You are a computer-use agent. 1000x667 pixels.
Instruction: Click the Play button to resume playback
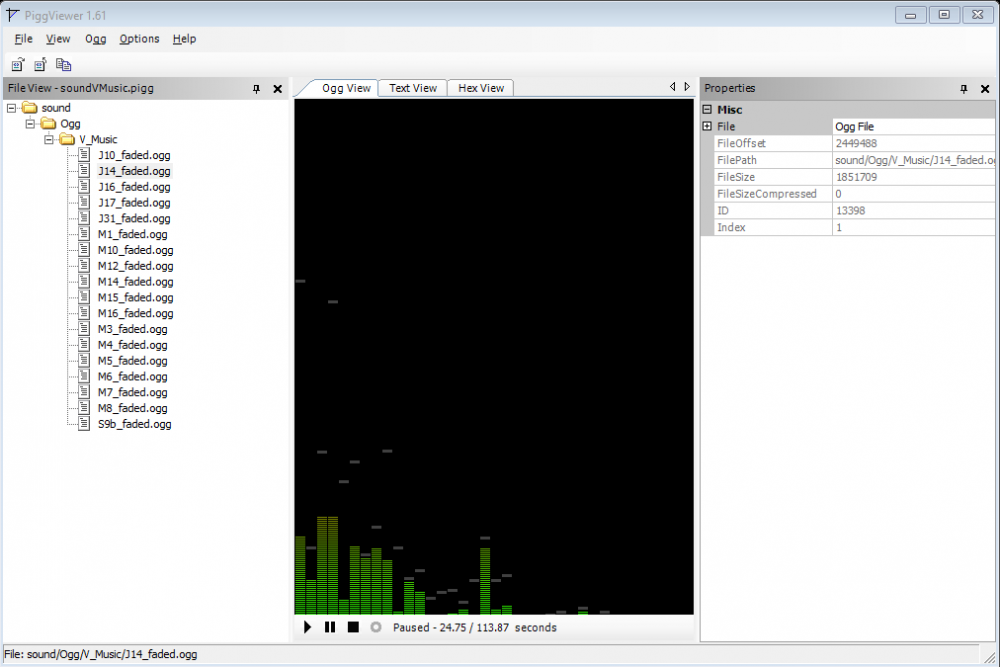[x=307, y=627]
